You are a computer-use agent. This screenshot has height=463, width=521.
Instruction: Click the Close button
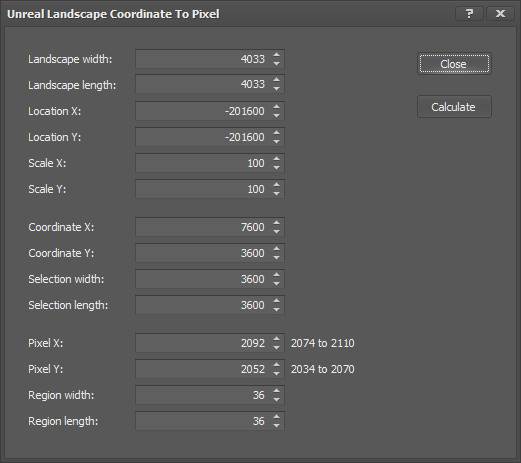(x=454, y=64)
